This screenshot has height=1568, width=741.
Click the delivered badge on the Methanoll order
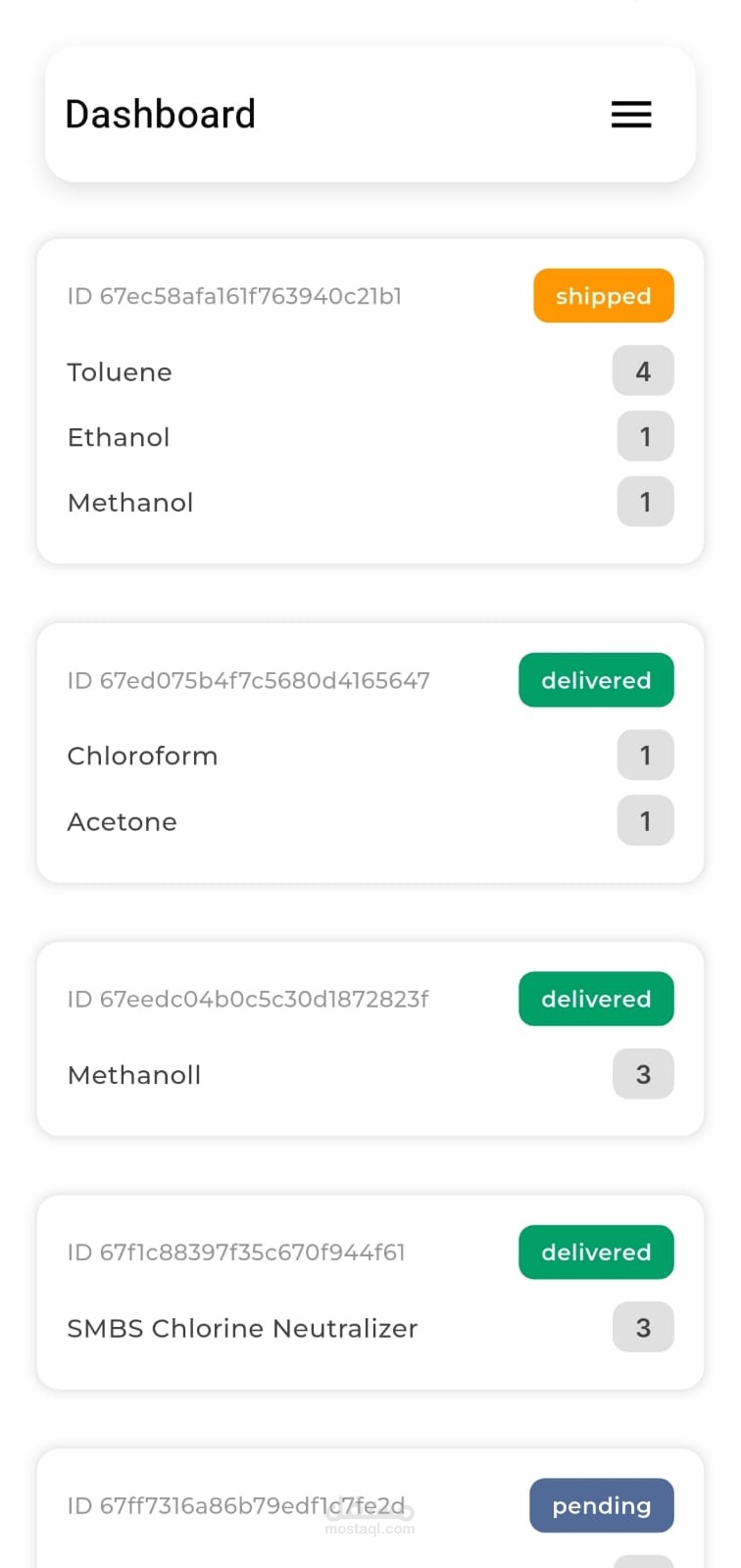[596, 999]
